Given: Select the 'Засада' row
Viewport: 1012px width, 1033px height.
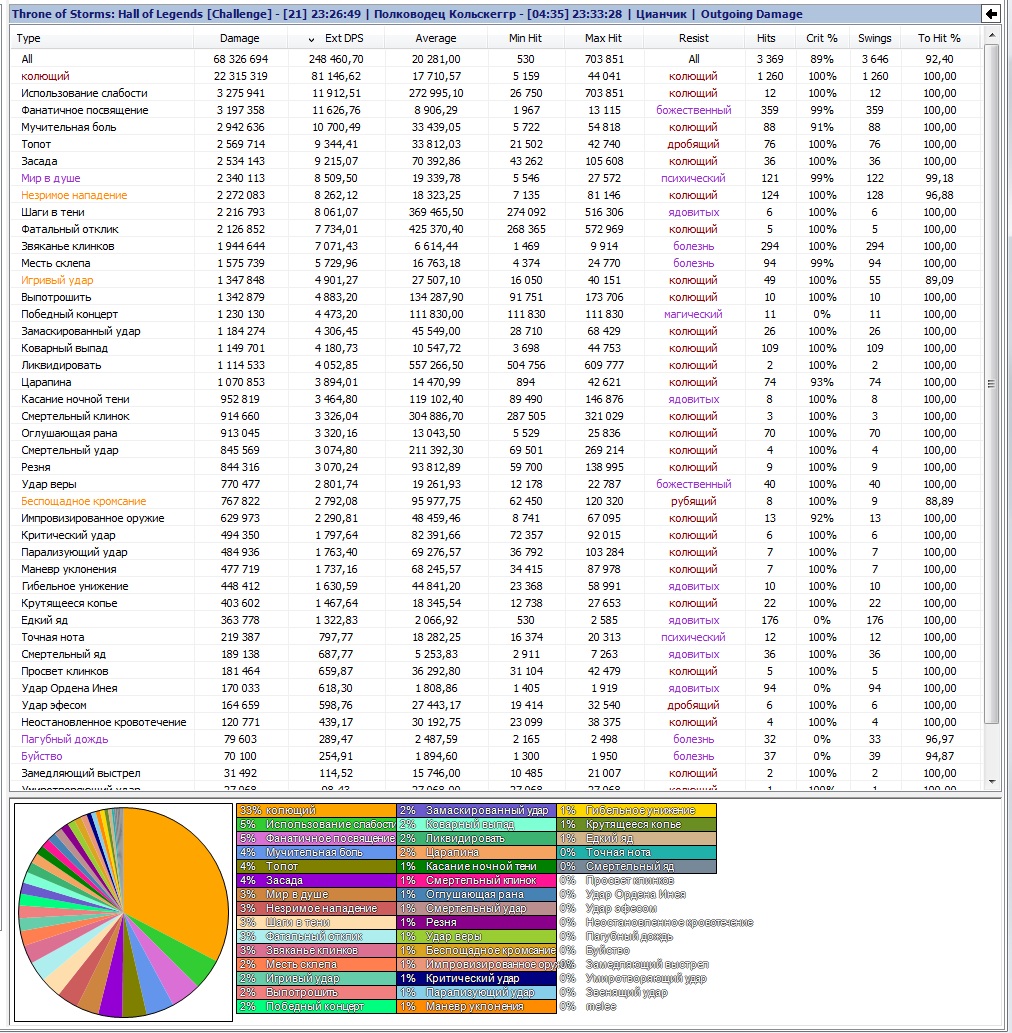Looking at the screenshot, I should [497, 161].
